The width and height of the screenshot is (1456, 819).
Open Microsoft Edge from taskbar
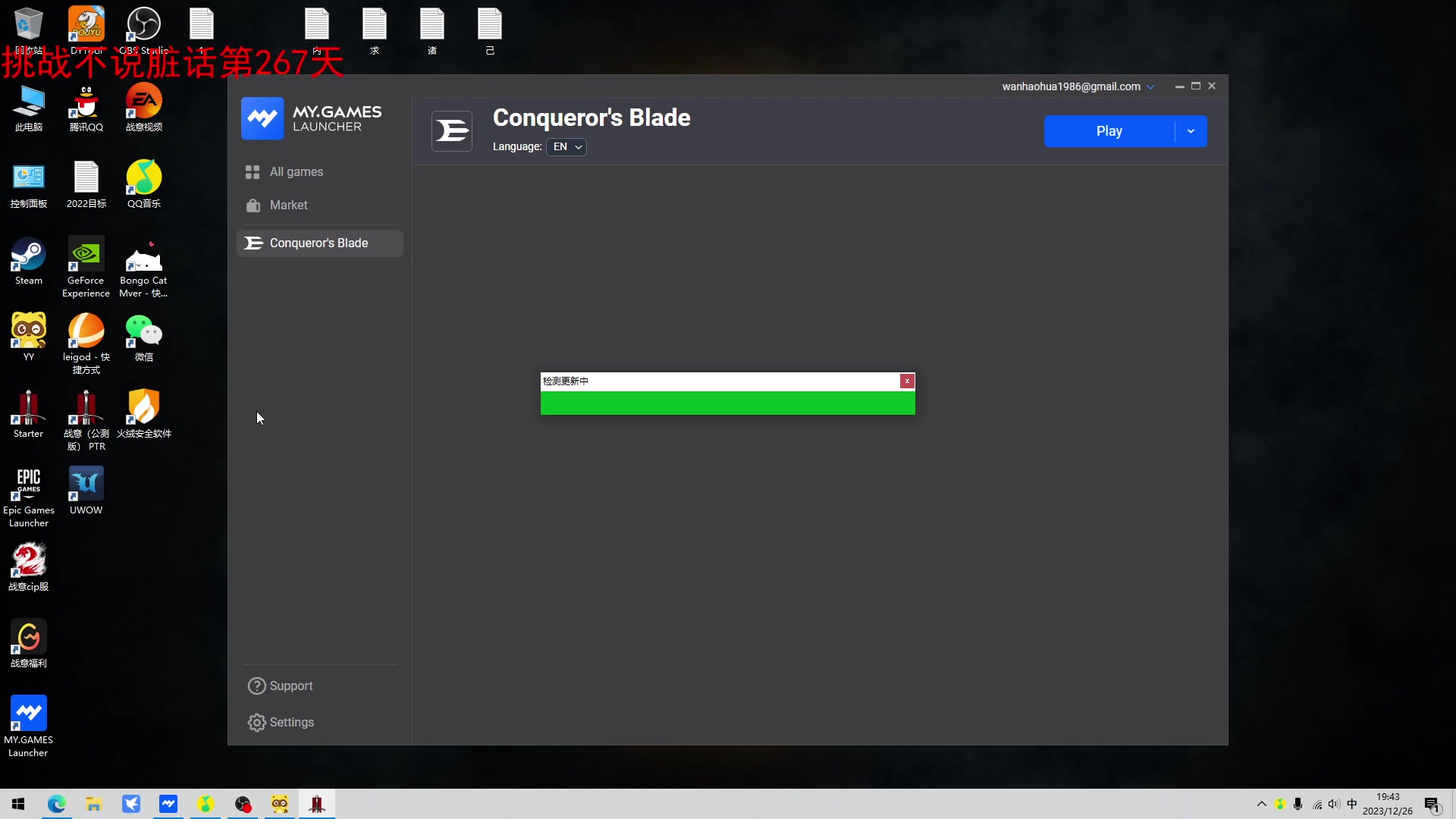[57, 804]
